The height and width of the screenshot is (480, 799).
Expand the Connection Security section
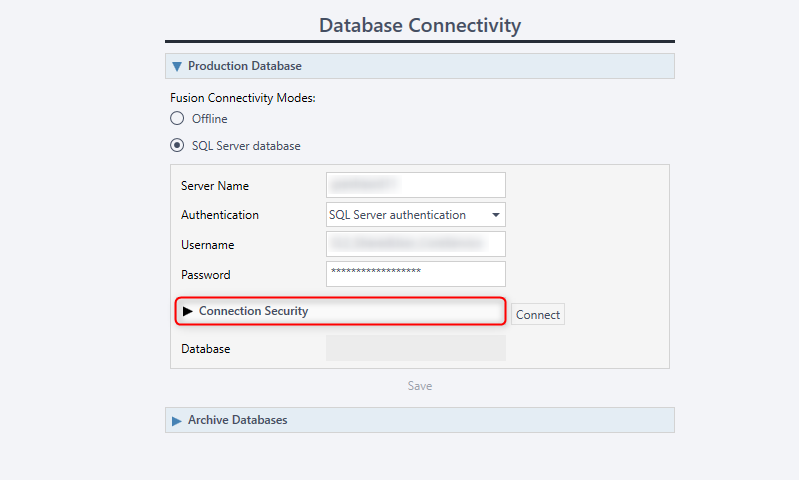340,311
